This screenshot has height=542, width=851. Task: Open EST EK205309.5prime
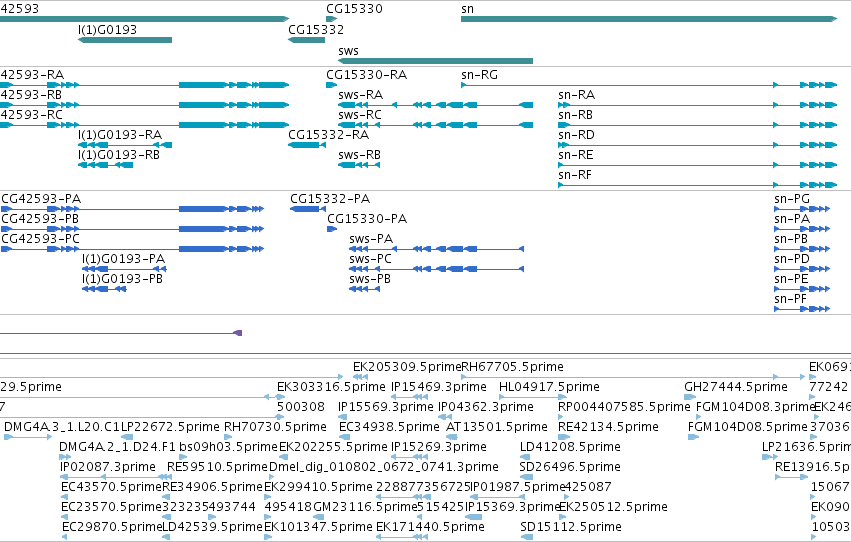click(360, 377)
